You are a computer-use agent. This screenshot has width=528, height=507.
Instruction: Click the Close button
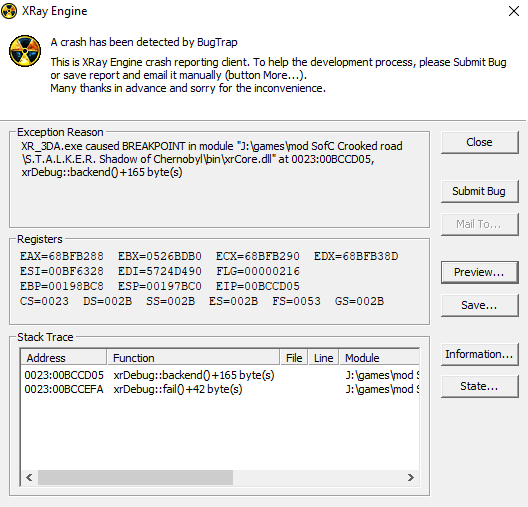[x=480, y=142]
